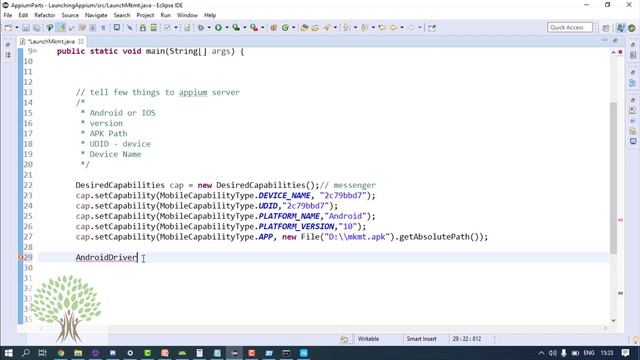Click the Open Task monitor square icon

click(x=117, y=27)
